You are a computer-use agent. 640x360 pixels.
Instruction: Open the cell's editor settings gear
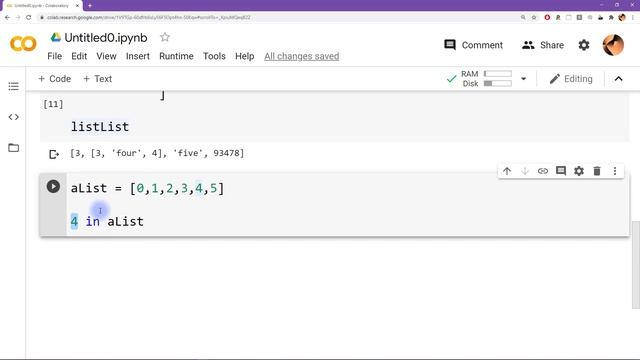click(579, 171)
